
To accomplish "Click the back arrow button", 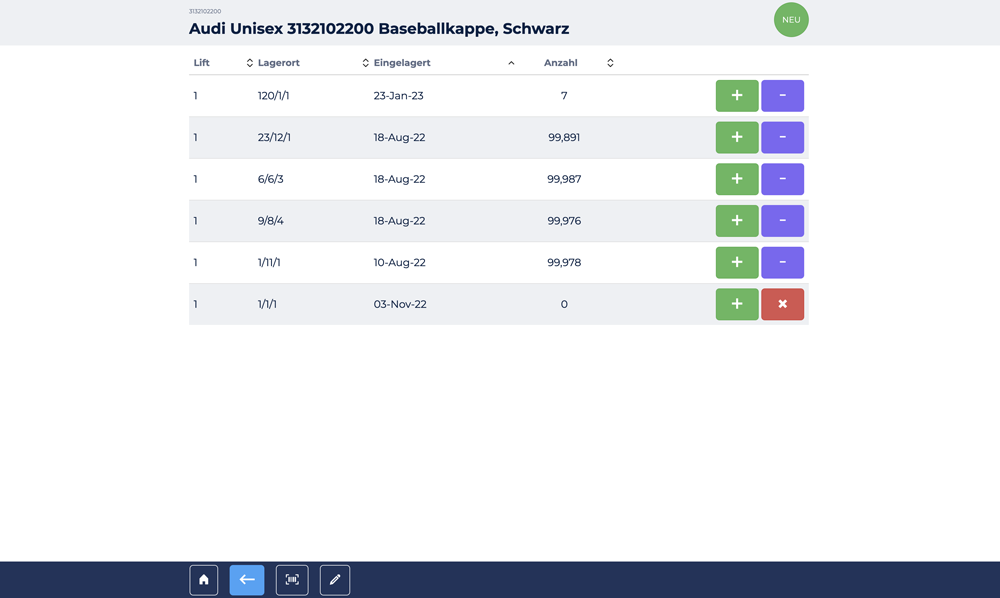I will tap(247, 580).
